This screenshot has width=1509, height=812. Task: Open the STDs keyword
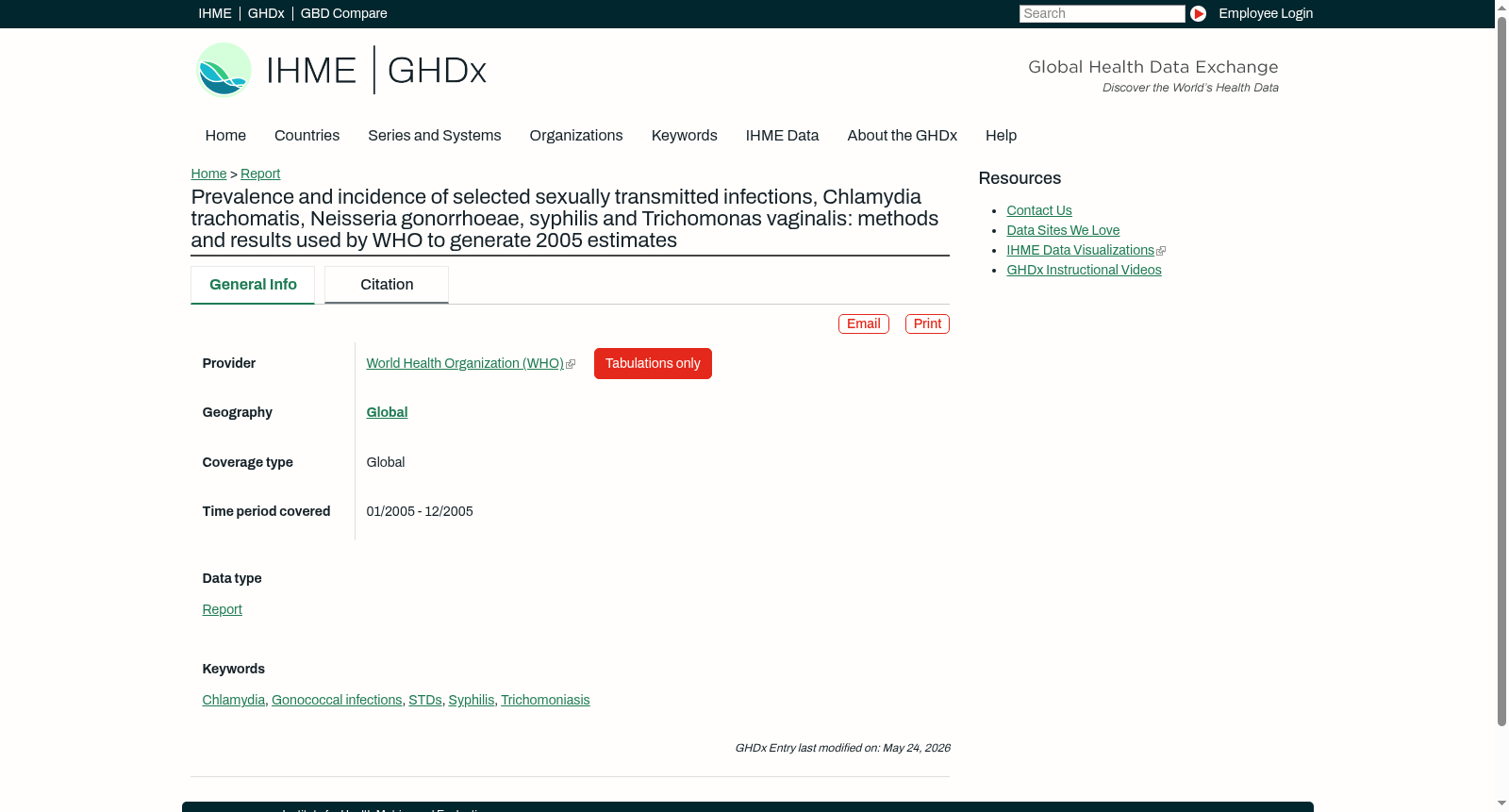click(x=425, y=700)
